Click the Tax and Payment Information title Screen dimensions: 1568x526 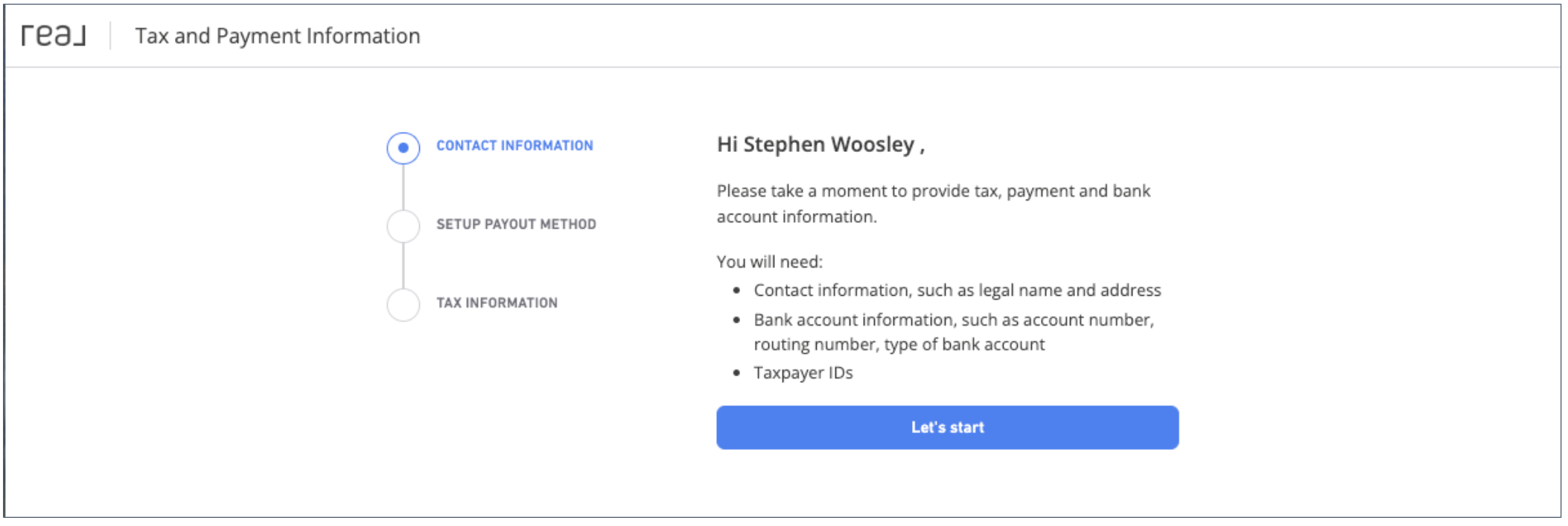(278, 36)
